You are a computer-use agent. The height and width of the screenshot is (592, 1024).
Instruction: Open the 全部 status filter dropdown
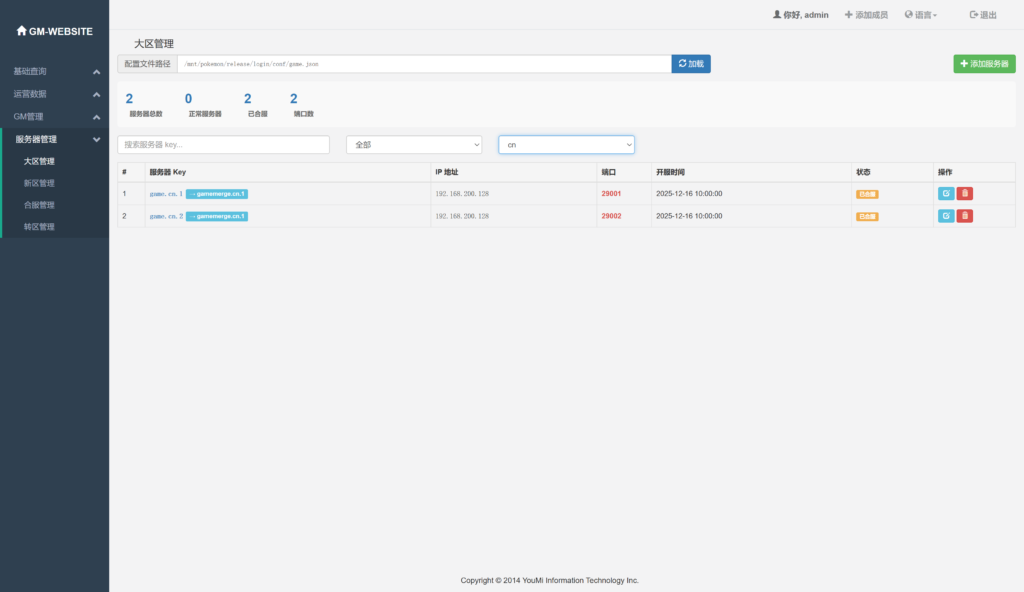coord(414,145)
